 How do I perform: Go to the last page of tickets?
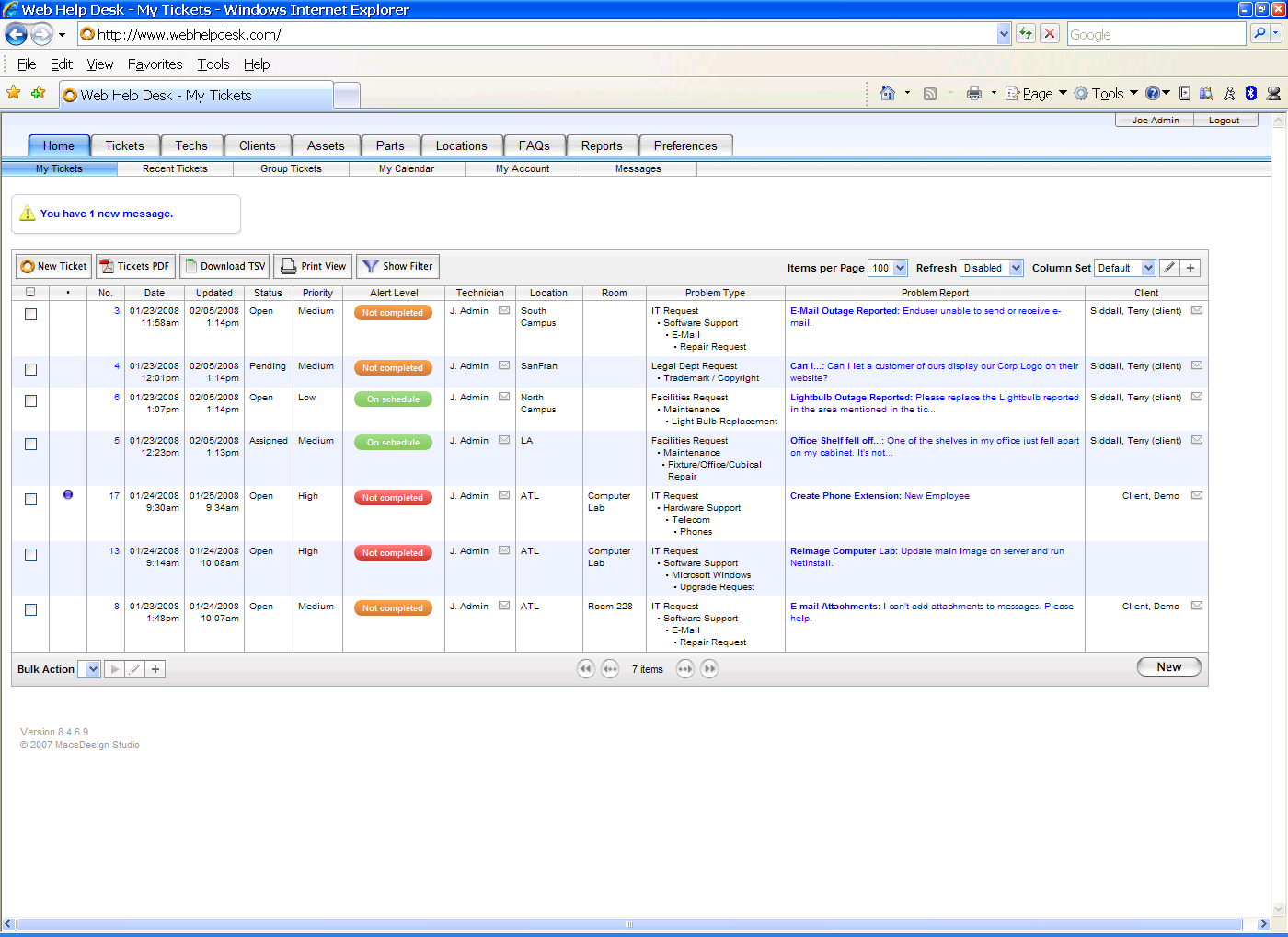point(709,669)
